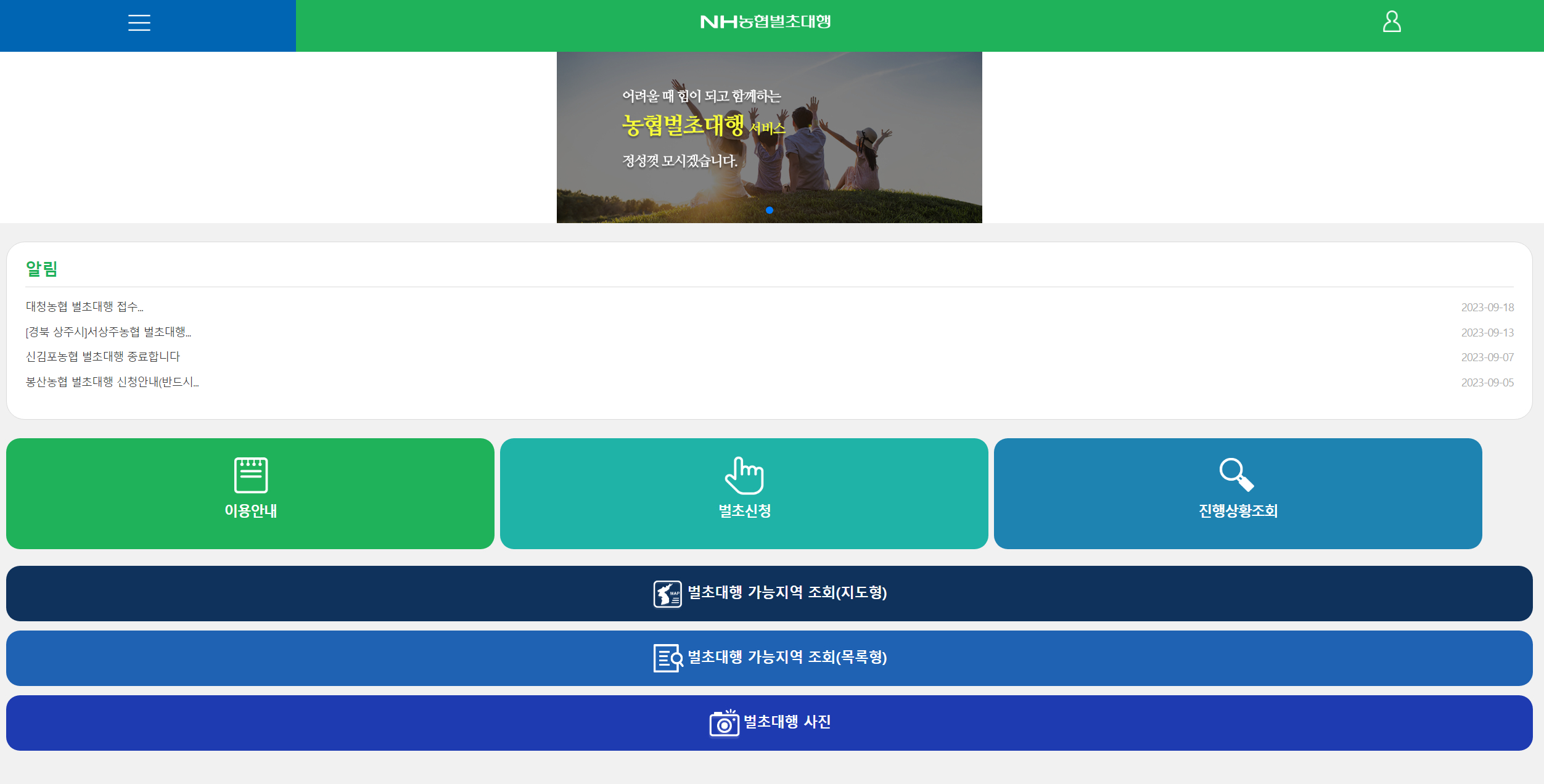Click the camera icon for 벌초대행 사진
The width and height of the screenshot is (1544, 784).
click(724, 723)
